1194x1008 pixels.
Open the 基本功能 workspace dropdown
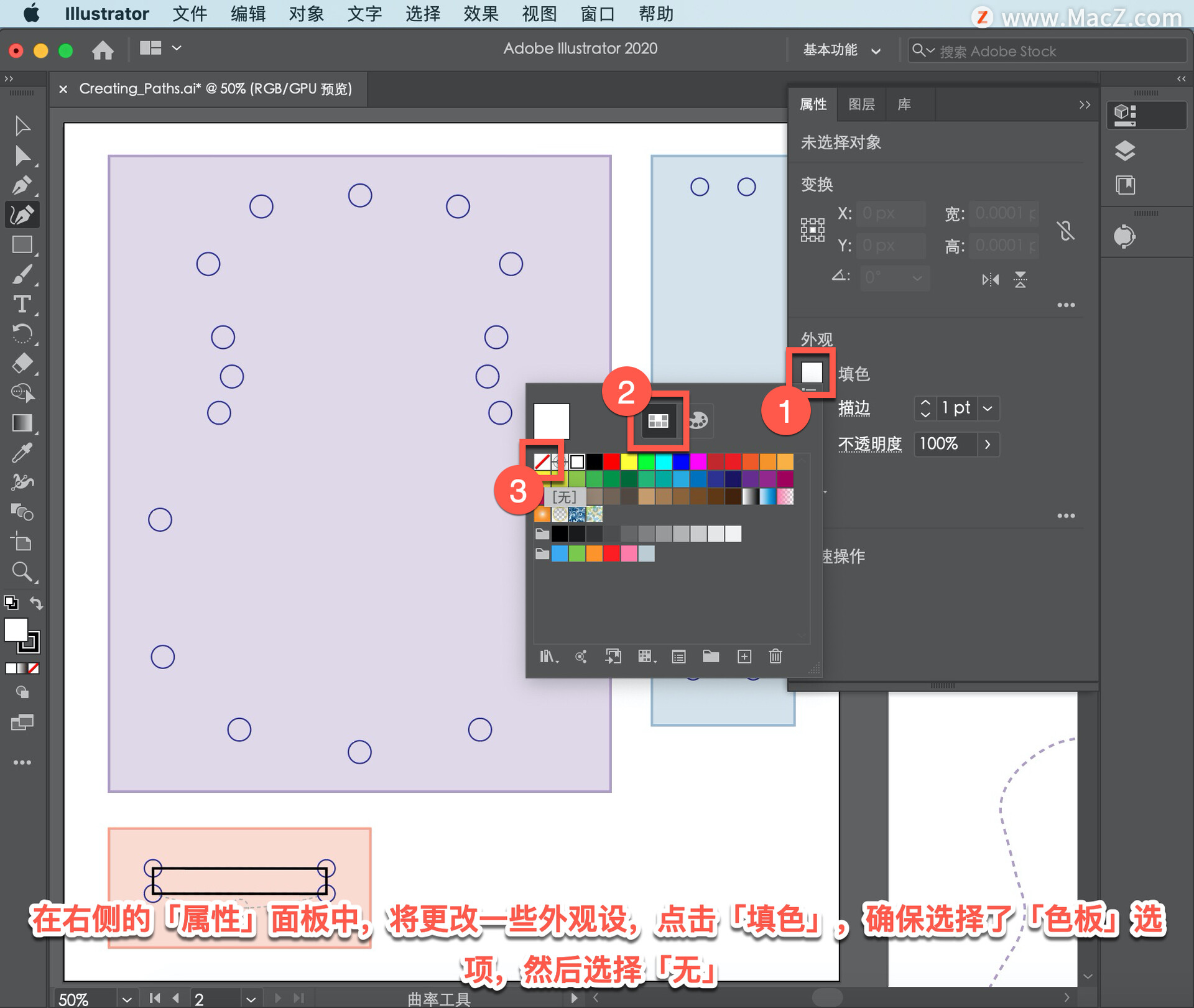click(841, 50)
